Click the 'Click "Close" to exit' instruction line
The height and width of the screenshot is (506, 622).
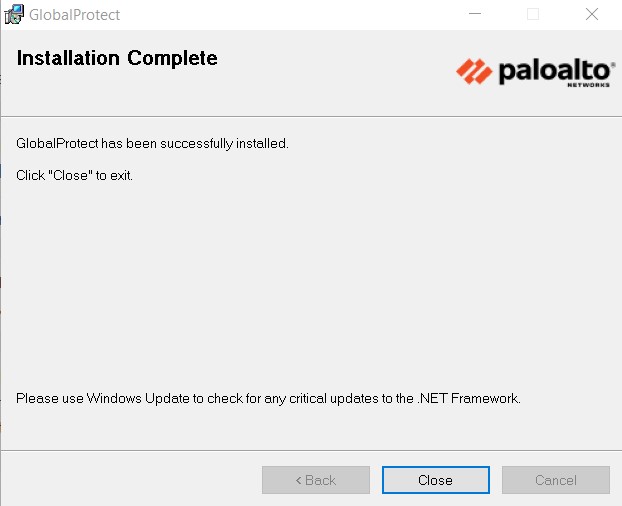(74, 175)
